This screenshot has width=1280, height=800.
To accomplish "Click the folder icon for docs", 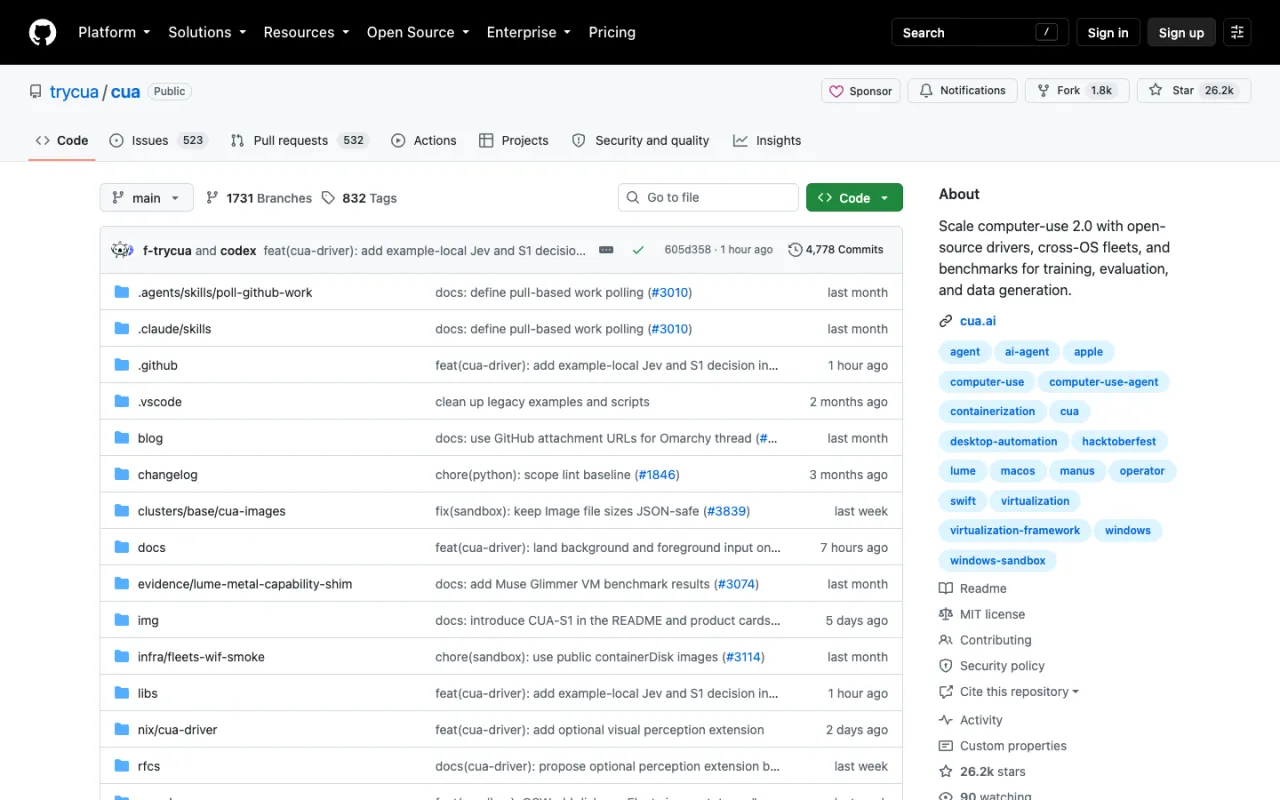I will coord(122,547).
